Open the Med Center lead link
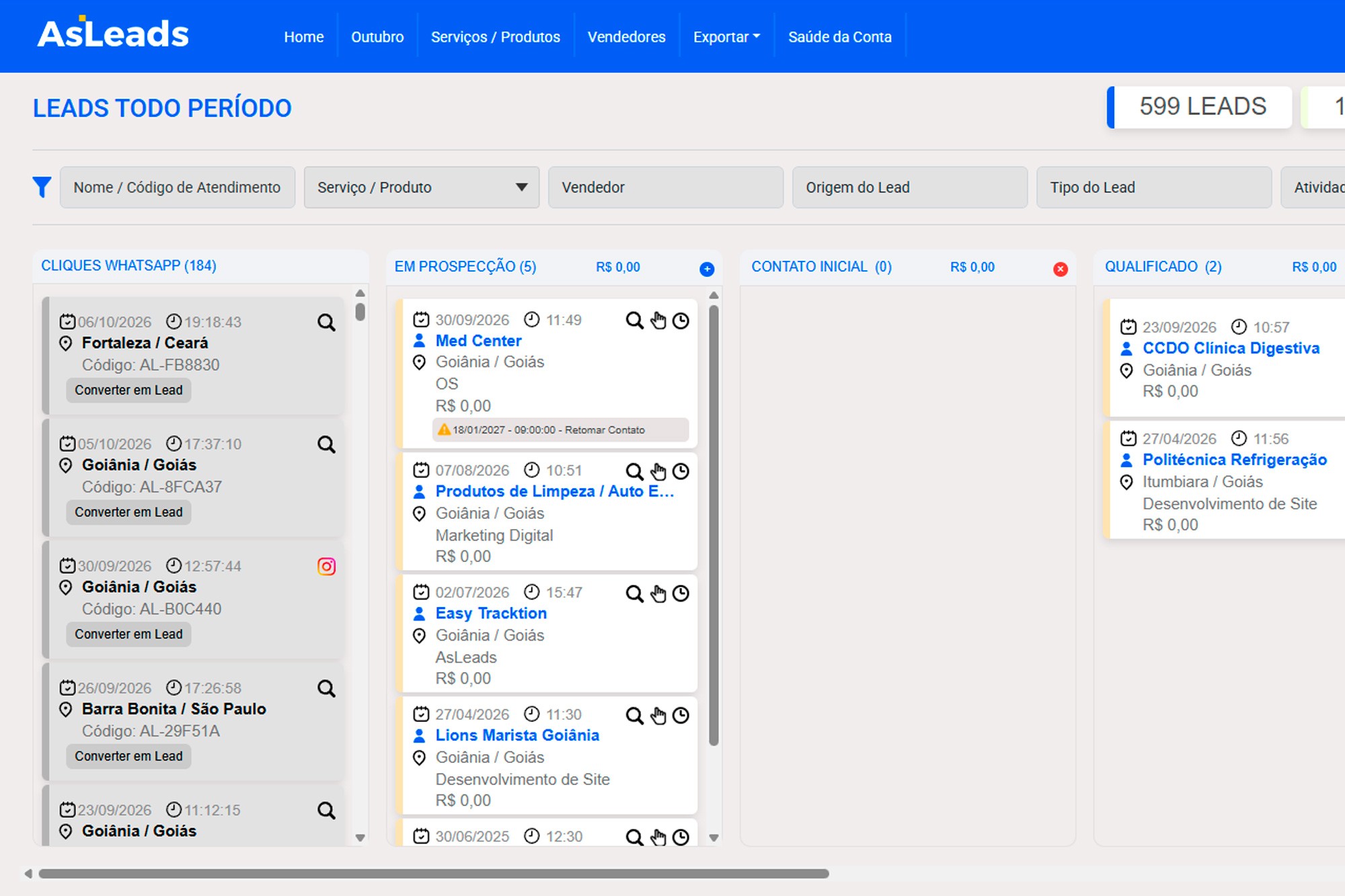This screenshot has width=1345, height=896. tap(478, 341)
